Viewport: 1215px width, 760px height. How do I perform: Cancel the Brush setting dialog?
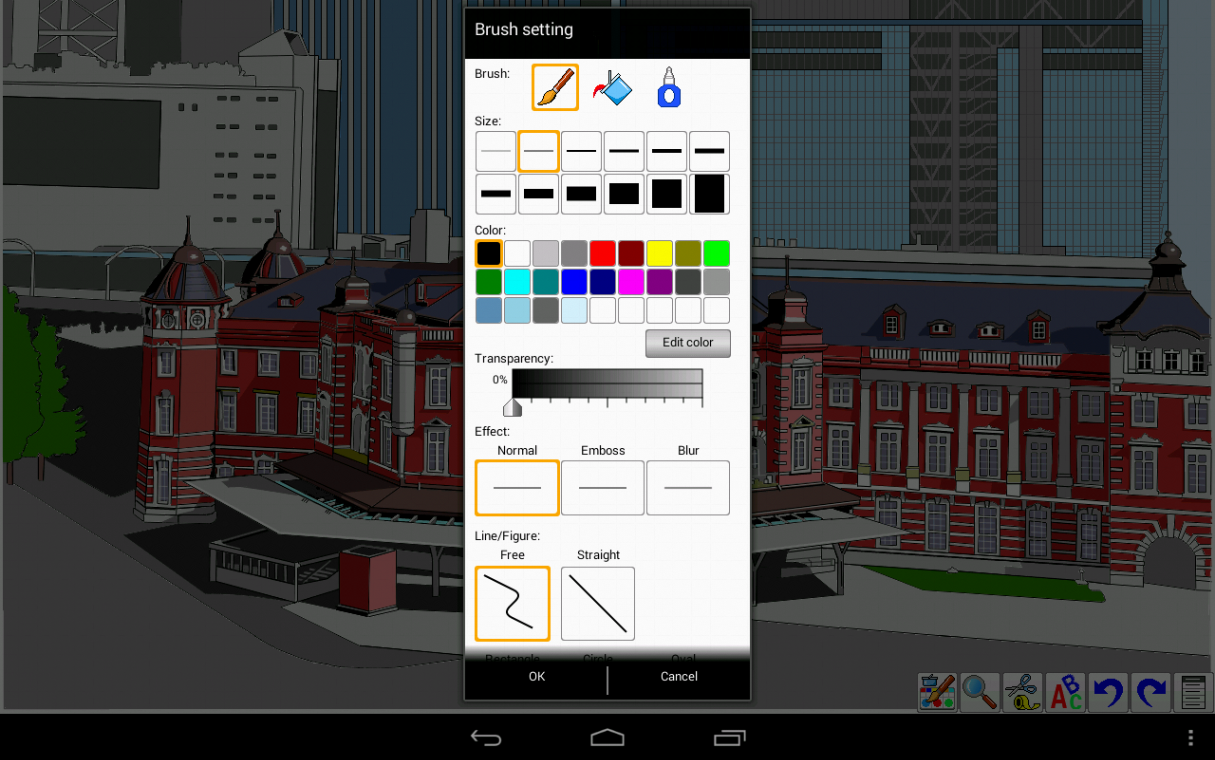coord(679,677)
